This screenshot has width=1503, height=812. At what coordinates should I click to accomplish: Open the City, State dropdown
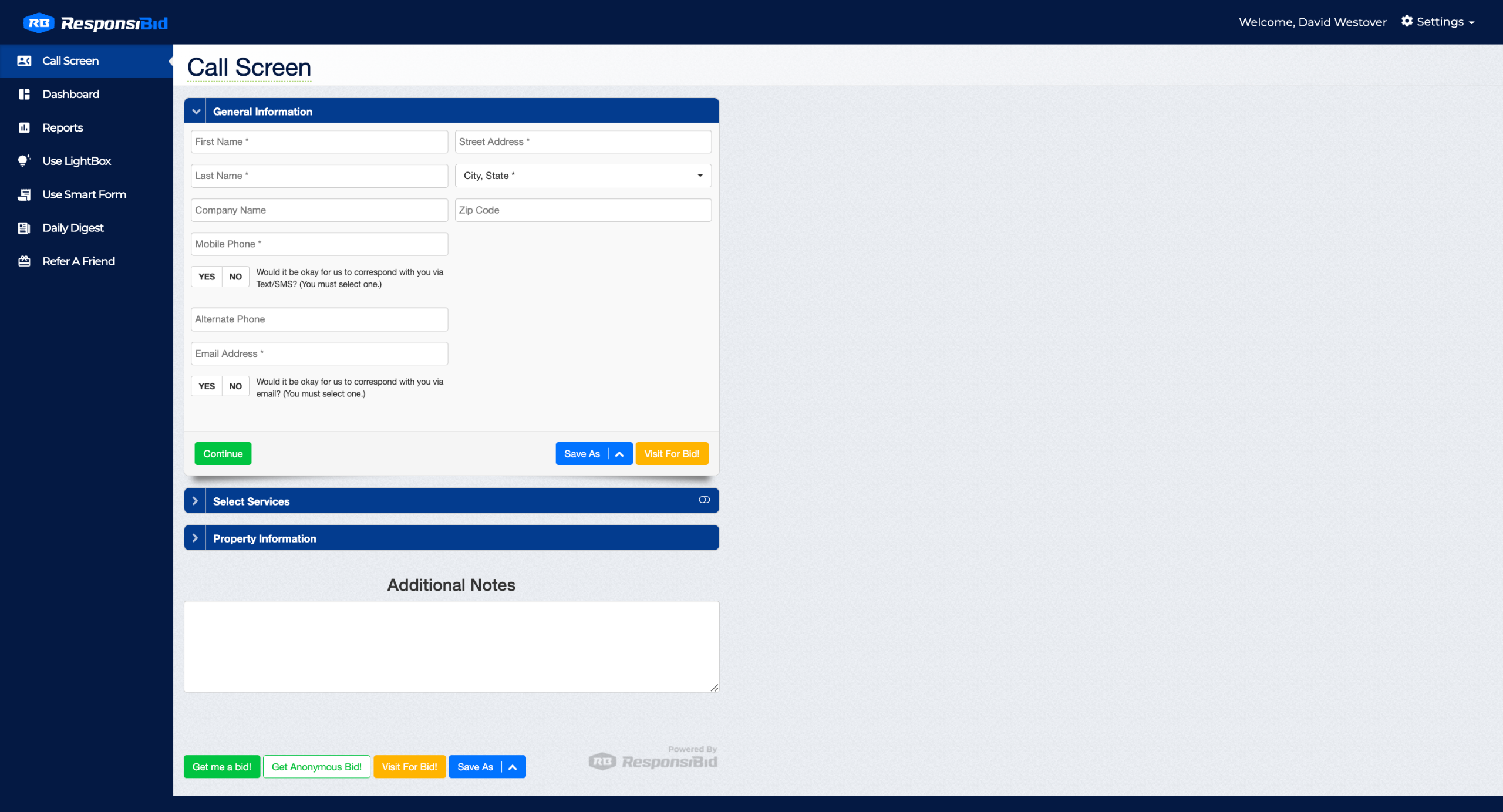582,176
